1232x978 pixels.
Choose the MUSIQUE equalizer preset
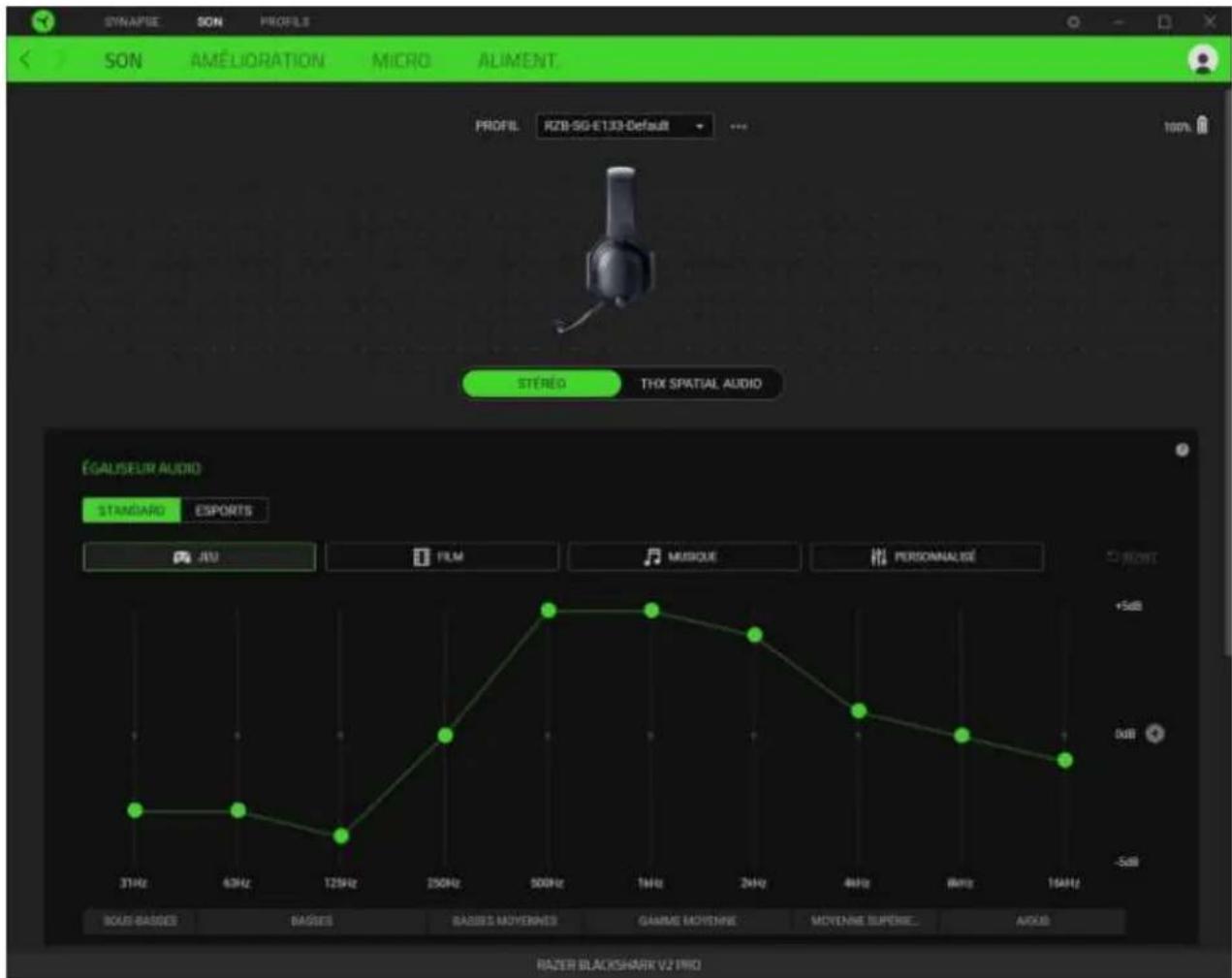point(684,556)
